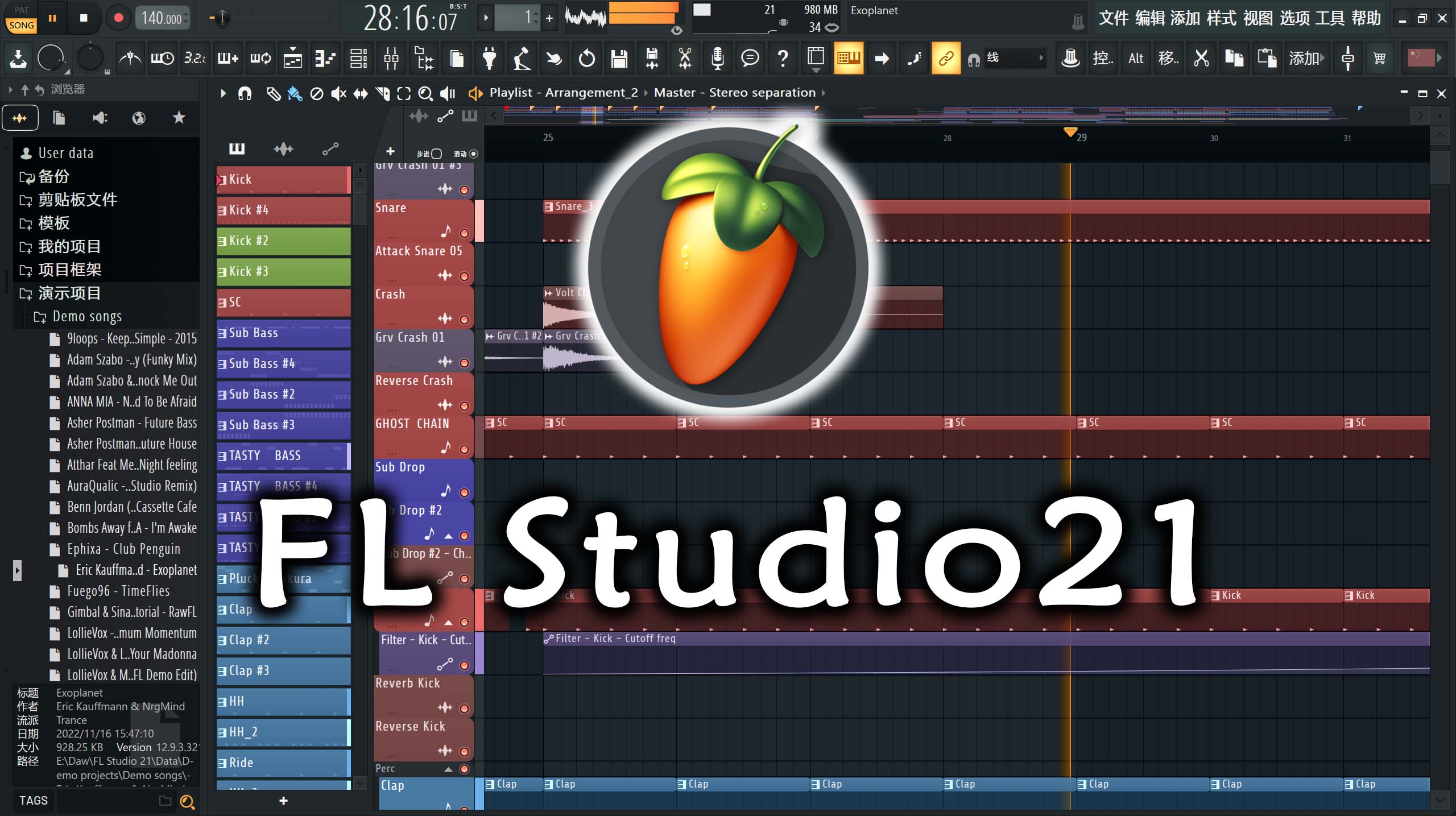Collapse the Perc track group arrow
Image resolution: width=1456 pixels, height=816 pixels.
[448, 769]
